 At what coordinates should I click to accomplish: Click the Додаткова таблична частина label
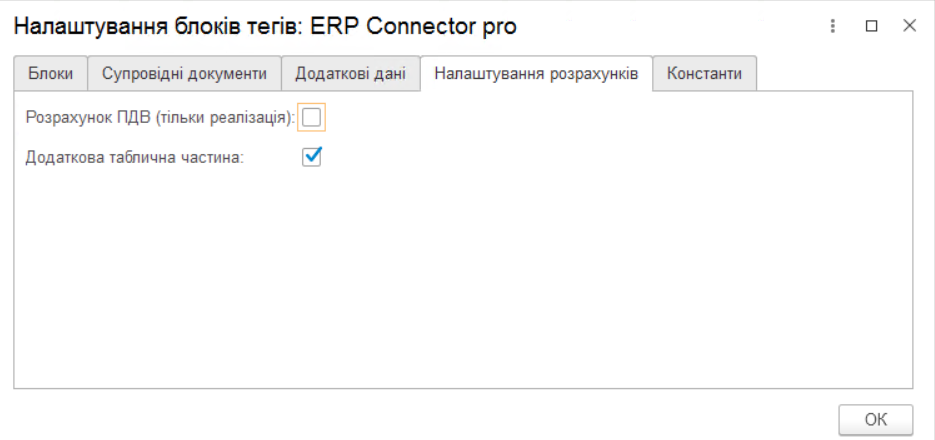pos(135,156)
